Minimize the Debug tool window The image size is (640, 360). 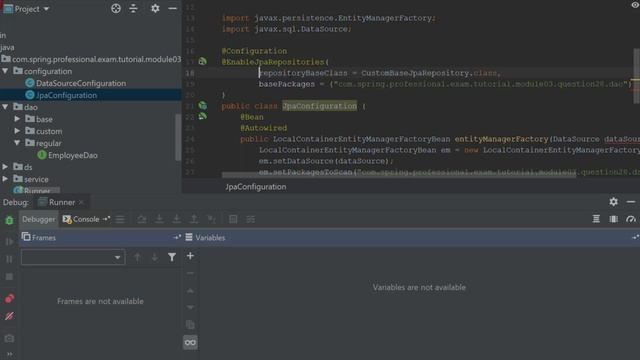point(631,202)
